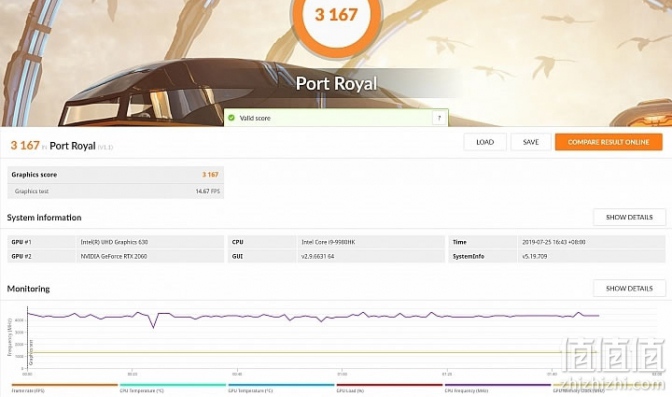Toggle the purple CPU Frequency legend

497,388
